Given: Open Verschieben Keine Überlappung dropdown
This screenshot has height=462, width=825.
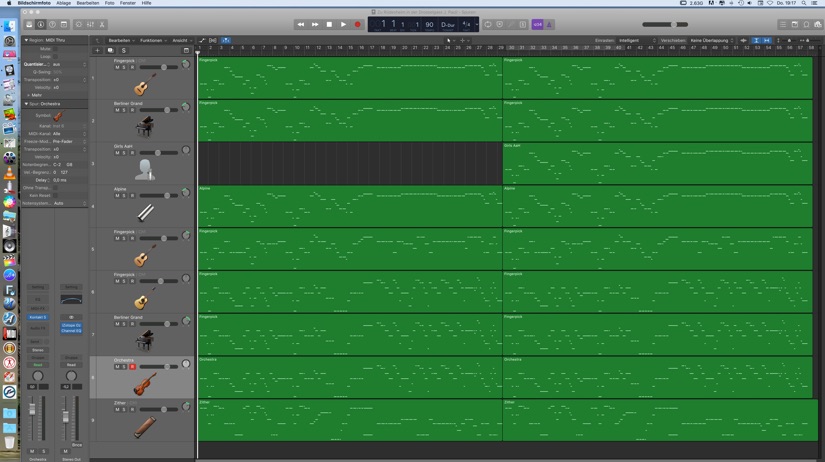Looking at the screenshot, I should pyautogui.click(x=712, y=40).
